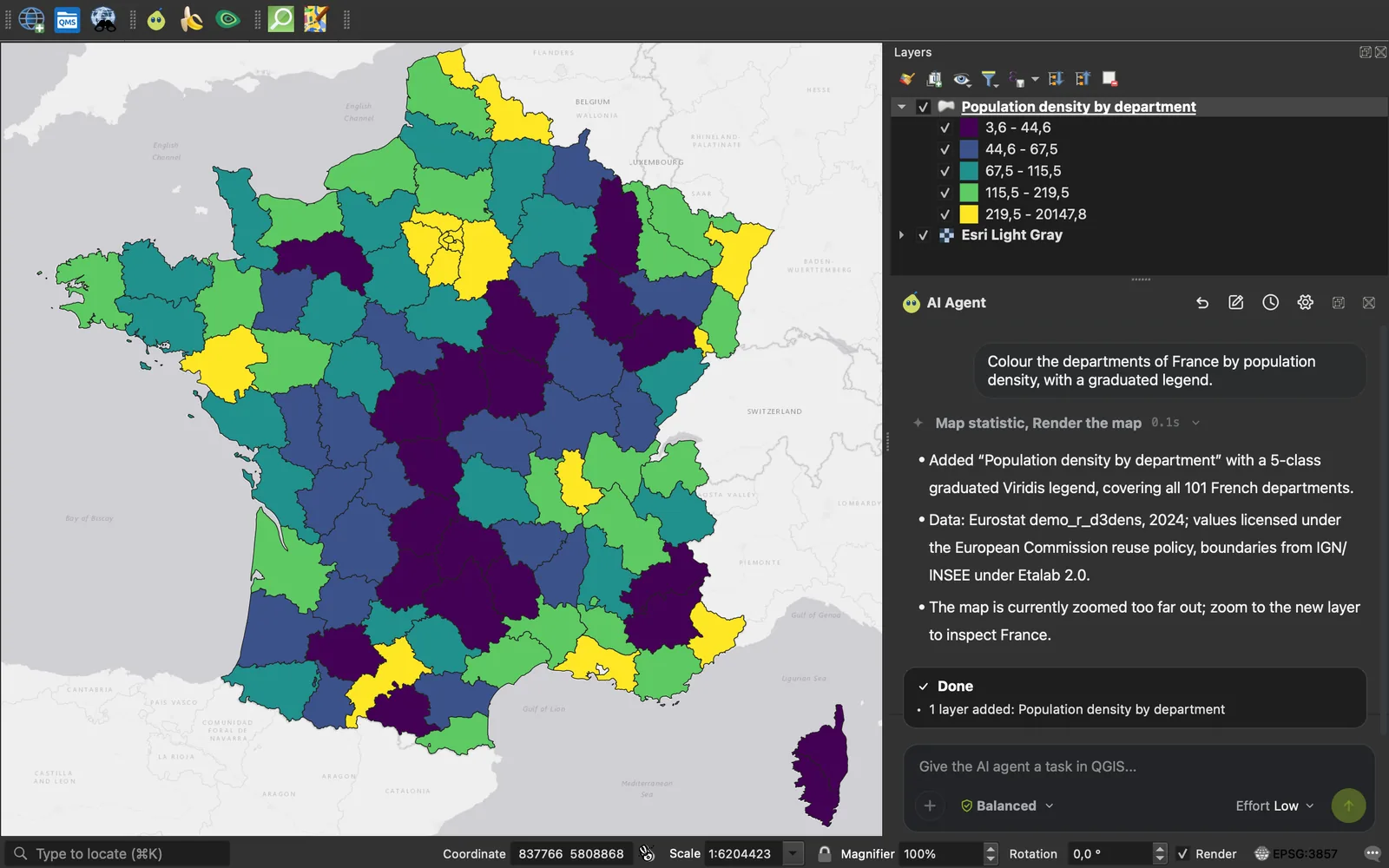Toggle the Render checkbox
Screen dimensions: 1389x868
click(x=1182, y=854)
